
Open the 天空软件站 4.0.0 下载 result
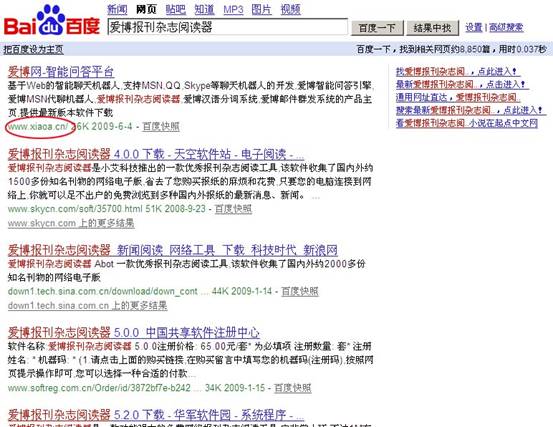156,154
